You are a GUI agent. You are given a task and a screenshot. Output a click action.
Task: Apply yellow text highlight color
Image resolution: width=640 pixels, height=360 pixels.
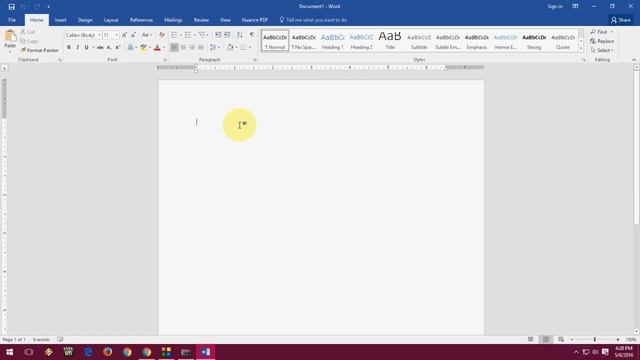(144, 48)
